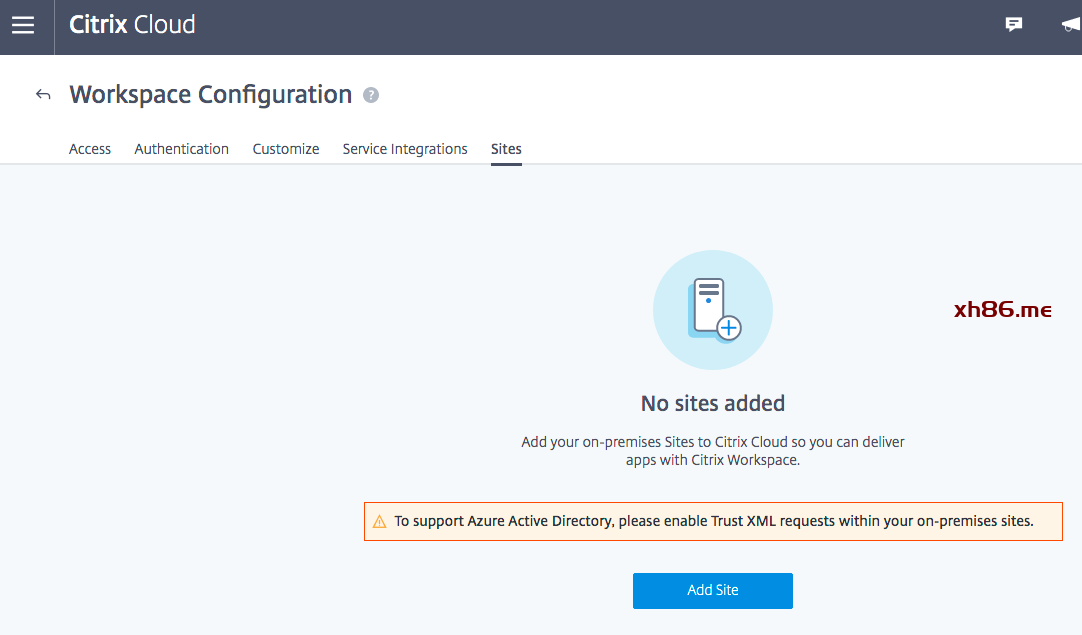
Task: Click the Workspace Configuration heading
Action: coord(211,95)
